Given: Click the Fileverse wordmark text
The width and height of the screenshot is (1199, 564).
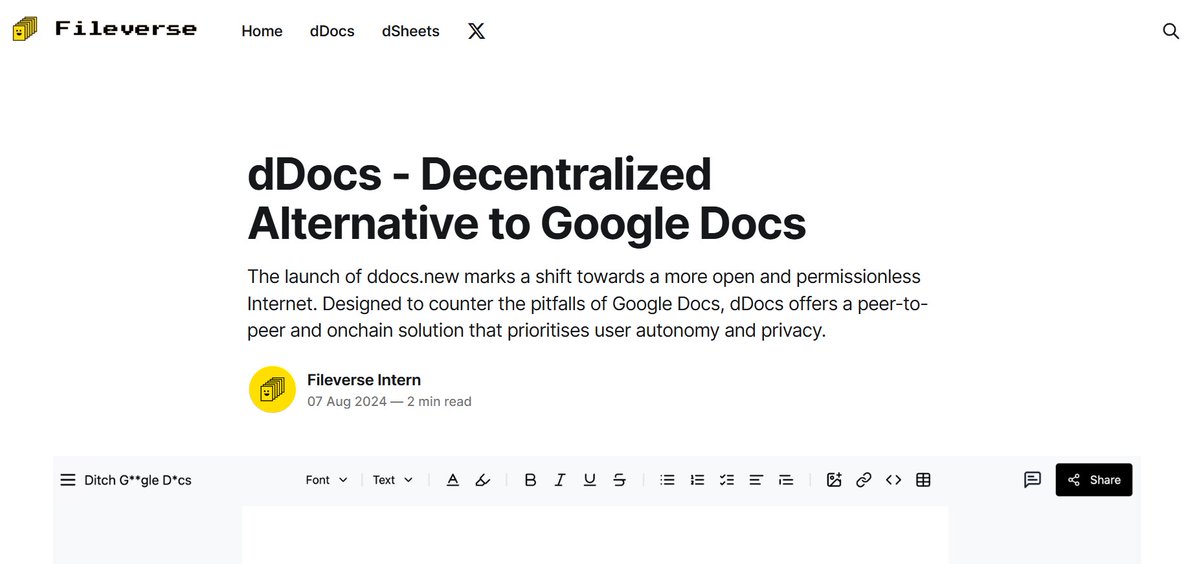Looking at the screenshot, I should click(x=126, y=29).
